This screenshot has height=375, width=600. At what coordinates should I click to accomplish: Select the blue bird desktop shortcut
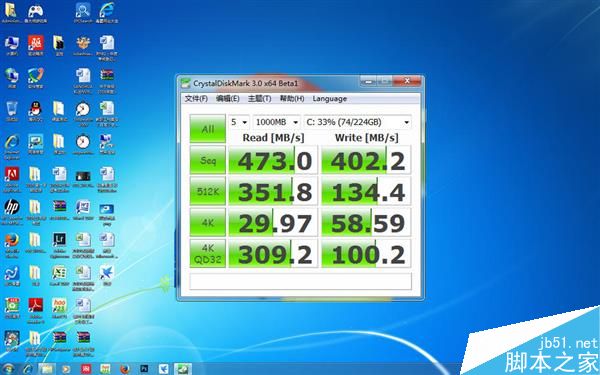click(x=107, y=276)
